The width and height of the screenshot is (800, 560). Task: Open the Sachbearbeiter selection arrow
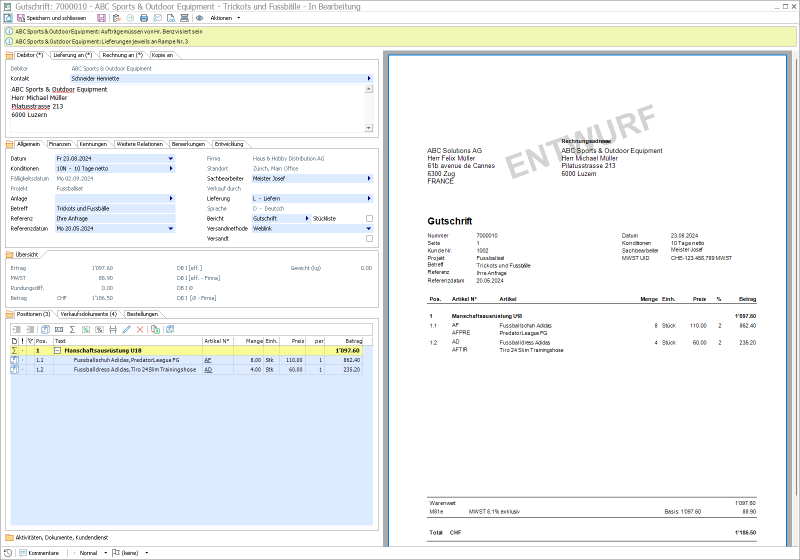(x=369, y=179)
